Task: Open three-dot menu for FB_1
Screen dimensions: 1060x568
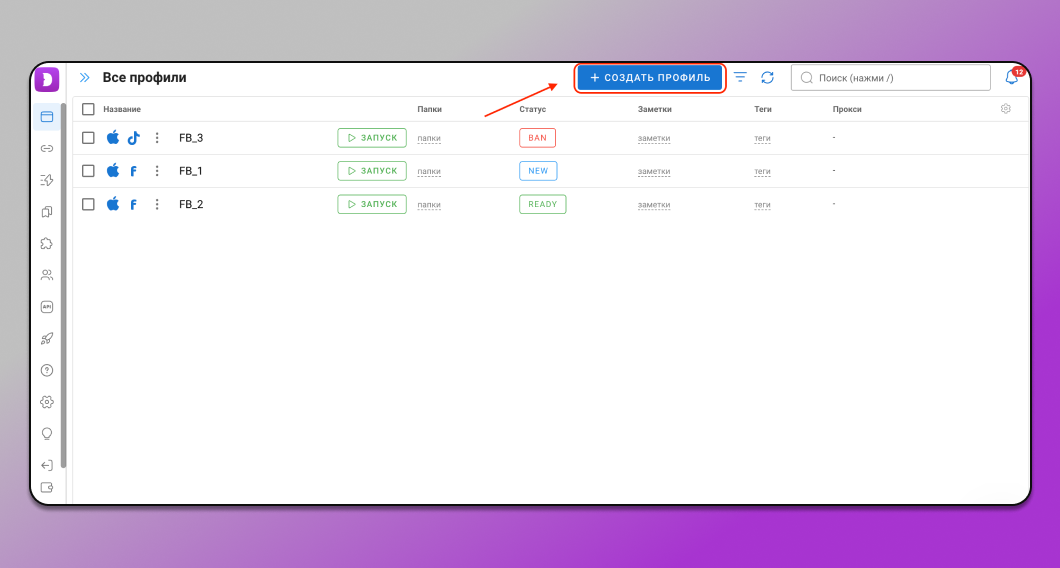Action: (x=157, y=171)
